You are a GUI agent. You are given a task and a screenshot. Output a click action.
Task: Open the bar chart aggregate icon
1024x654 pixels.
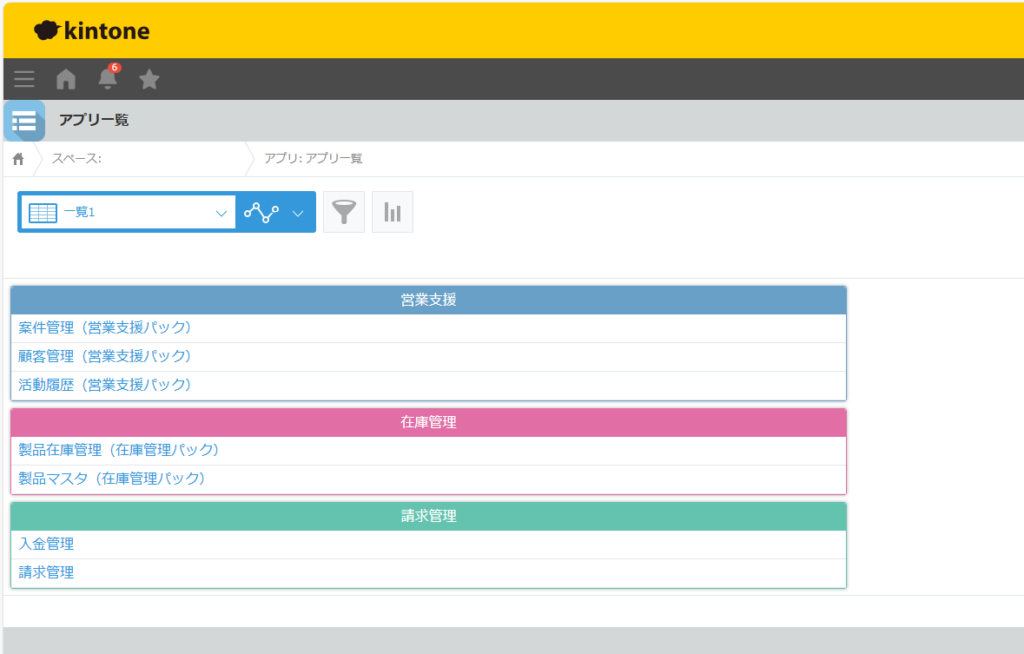pos(392,212)
